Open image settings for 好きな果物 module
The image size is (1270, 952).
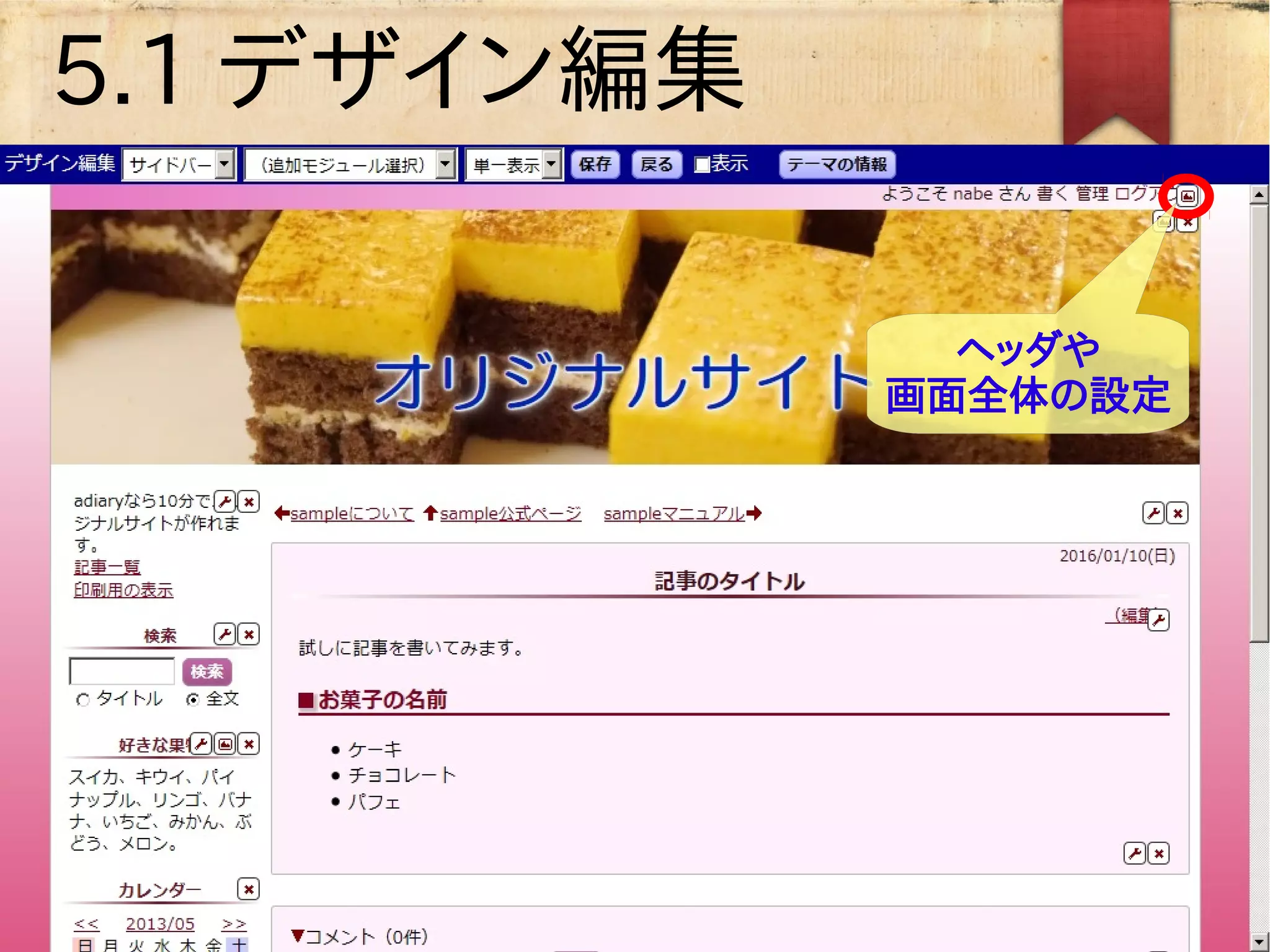(x=225, y=744)
